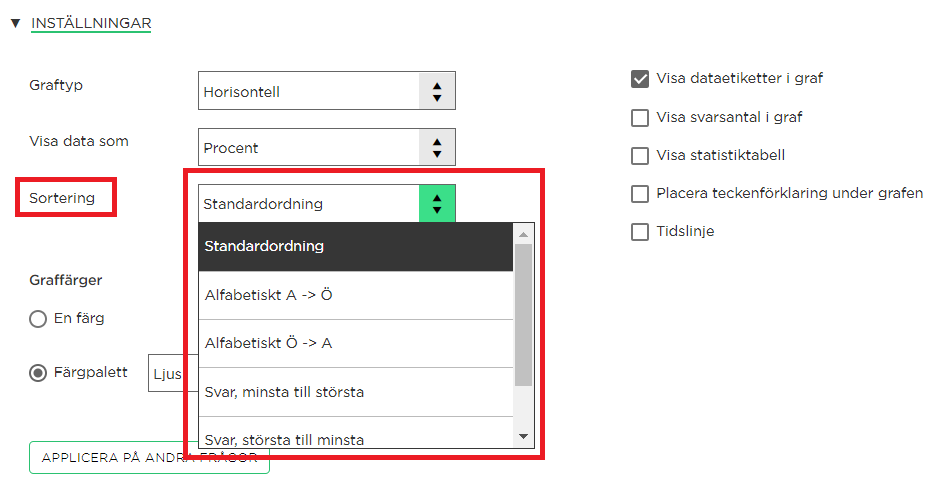Click the green Sortering dropdown arrow icon
This screenshot has width=948, height=489.
click(x=437, y=204)
